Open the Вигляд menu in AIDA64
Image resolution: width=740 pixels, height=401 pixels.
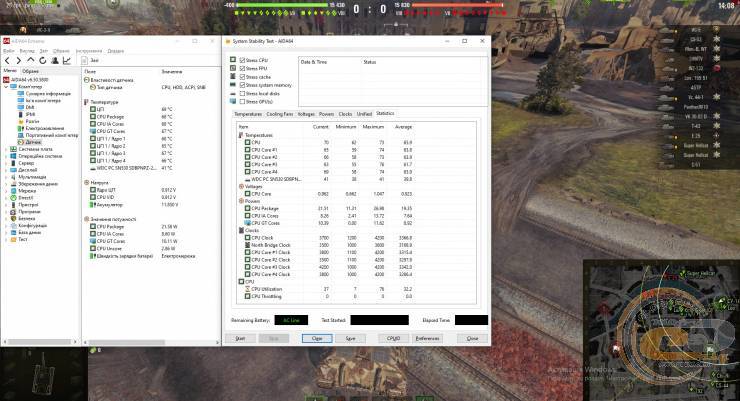point(27,51)
